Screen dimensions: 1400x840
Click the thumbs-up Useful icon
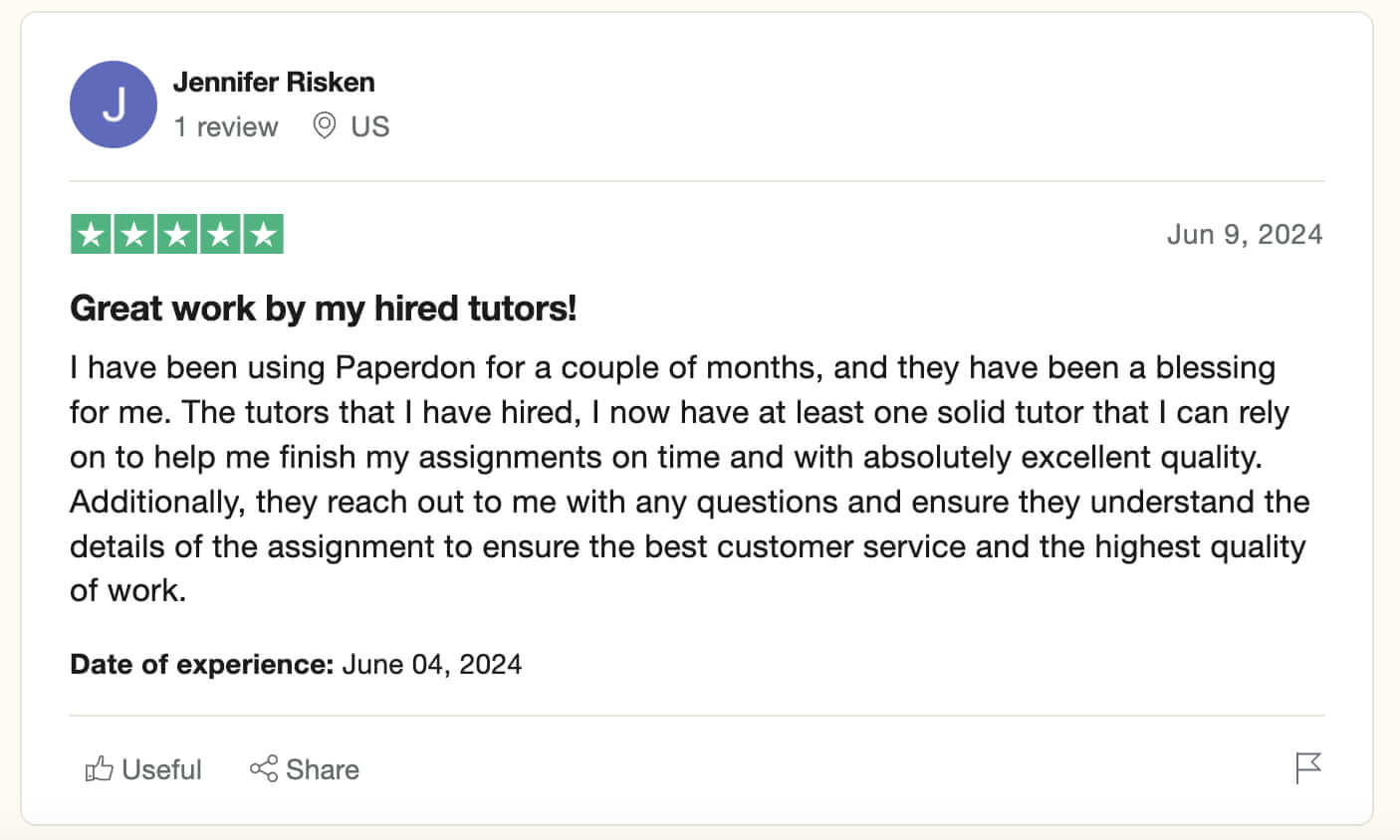(x=99, y=769)
